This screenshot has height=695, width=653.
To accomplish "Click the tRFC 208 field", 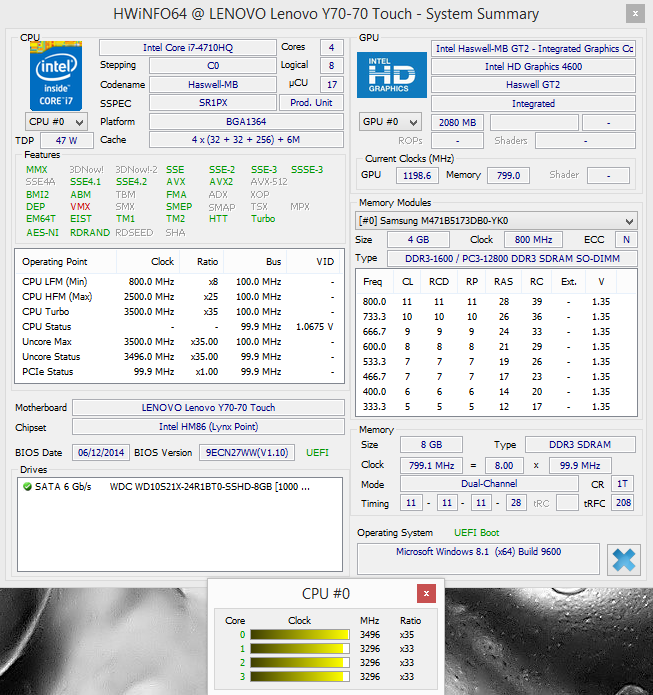I will pos(623,503).
